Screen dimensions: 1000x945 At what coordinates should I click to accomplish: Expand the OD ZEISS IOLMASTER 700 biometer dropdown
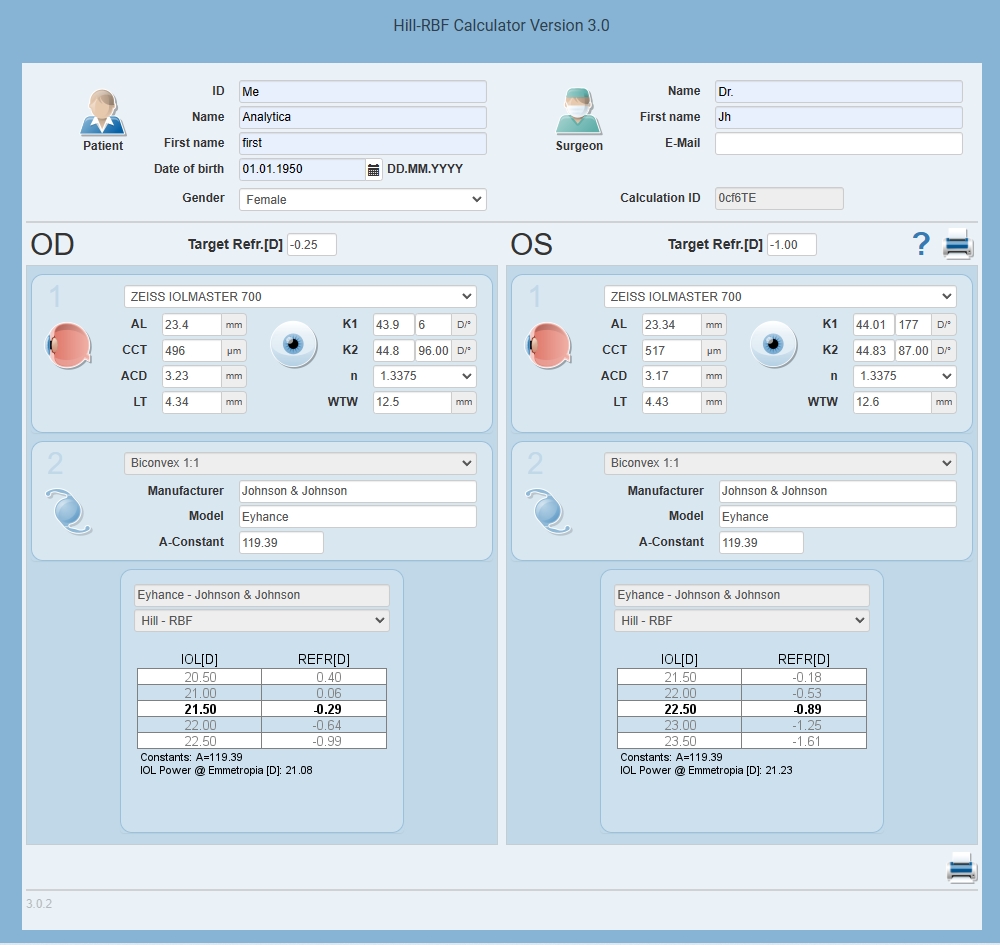[x=300, y=297]
